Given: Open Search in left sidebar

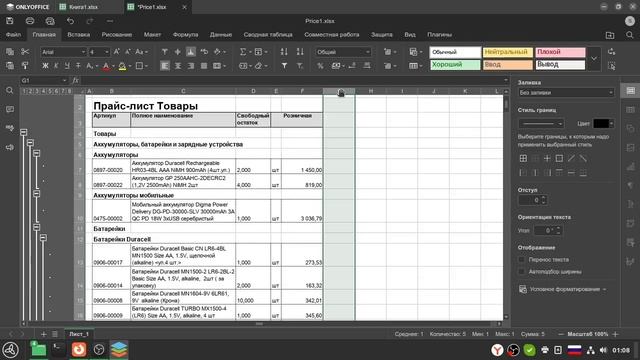Looking at the screenshot, I should (10, 90).
